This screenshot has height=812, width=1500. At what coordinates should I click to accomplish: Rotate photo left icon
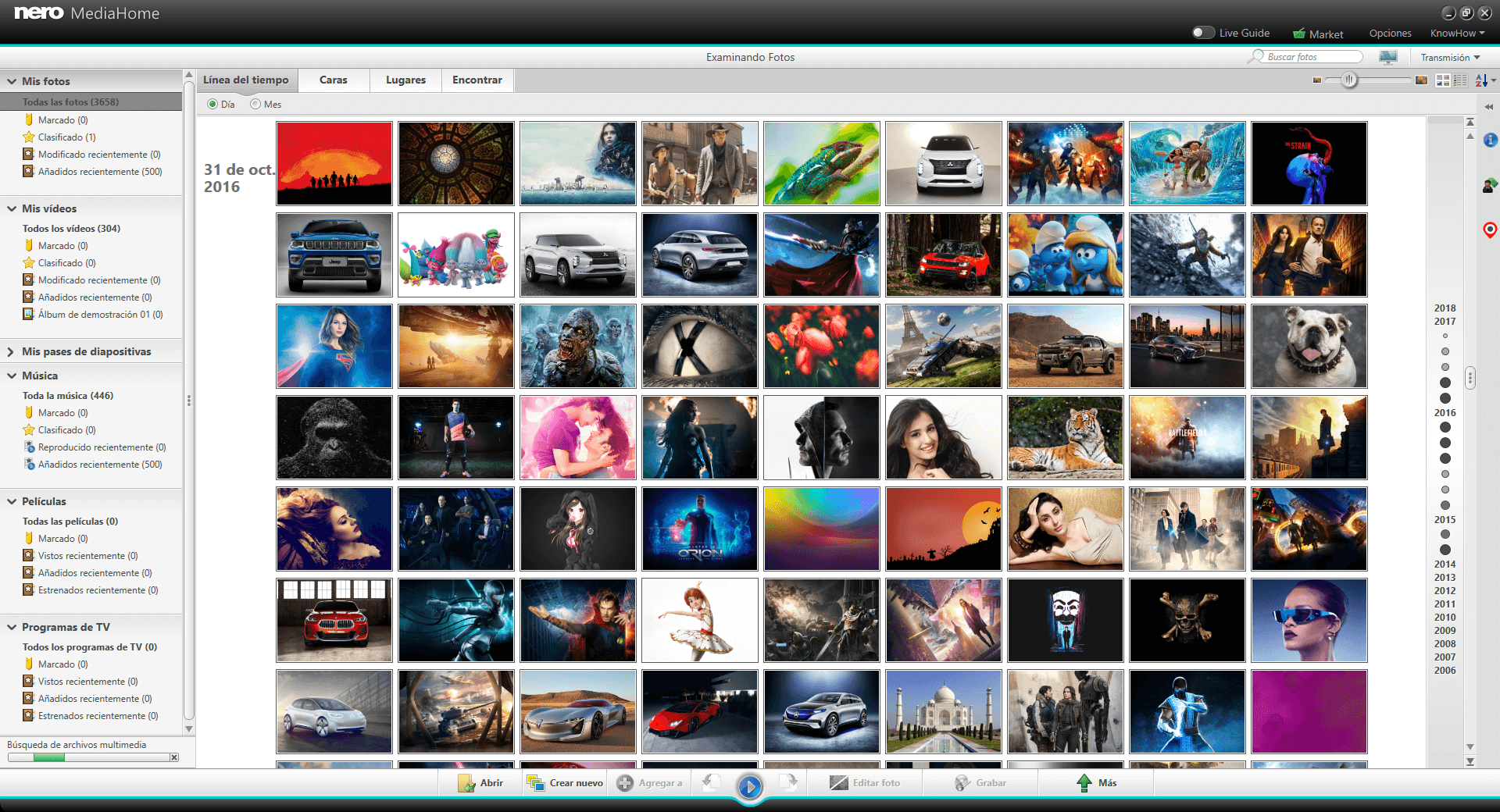(x=712, y=782)
